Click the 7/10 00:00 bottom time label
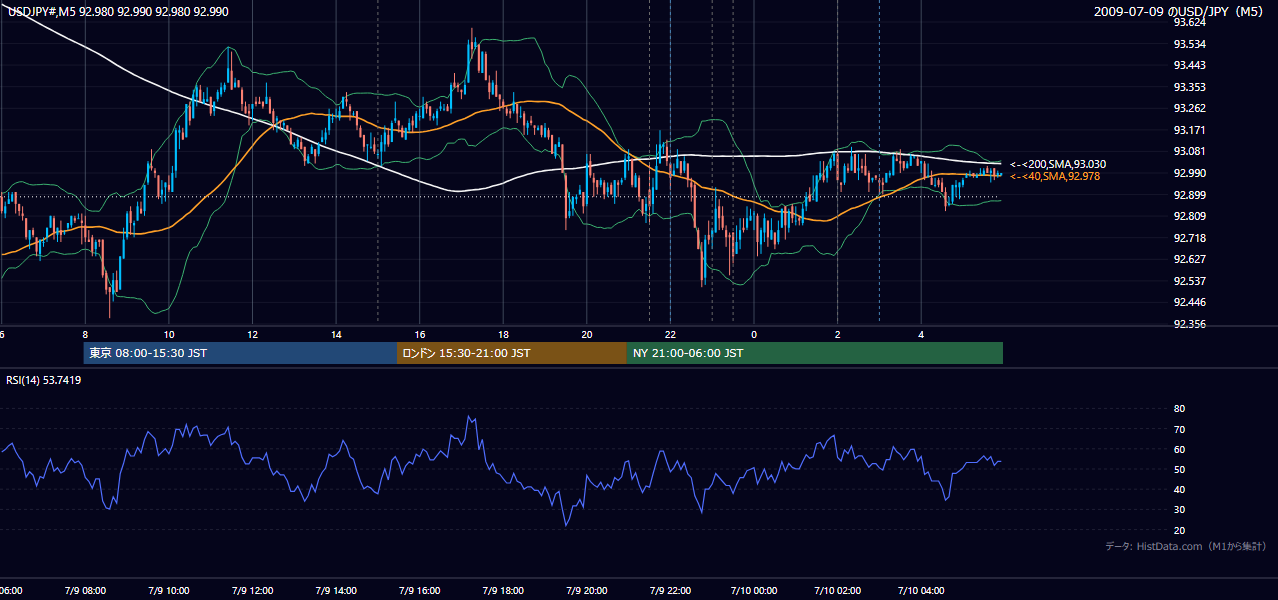 (x=754, y=591)
